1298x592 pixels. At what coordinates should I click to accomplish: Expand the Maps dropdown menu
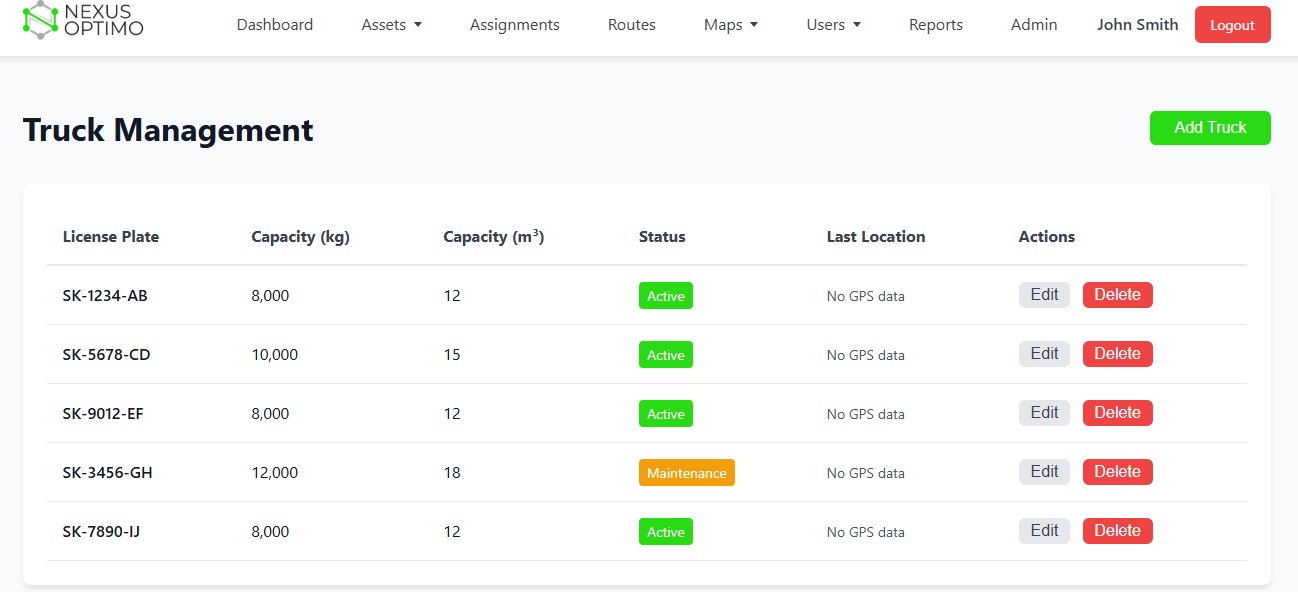[x=731, y=25]
